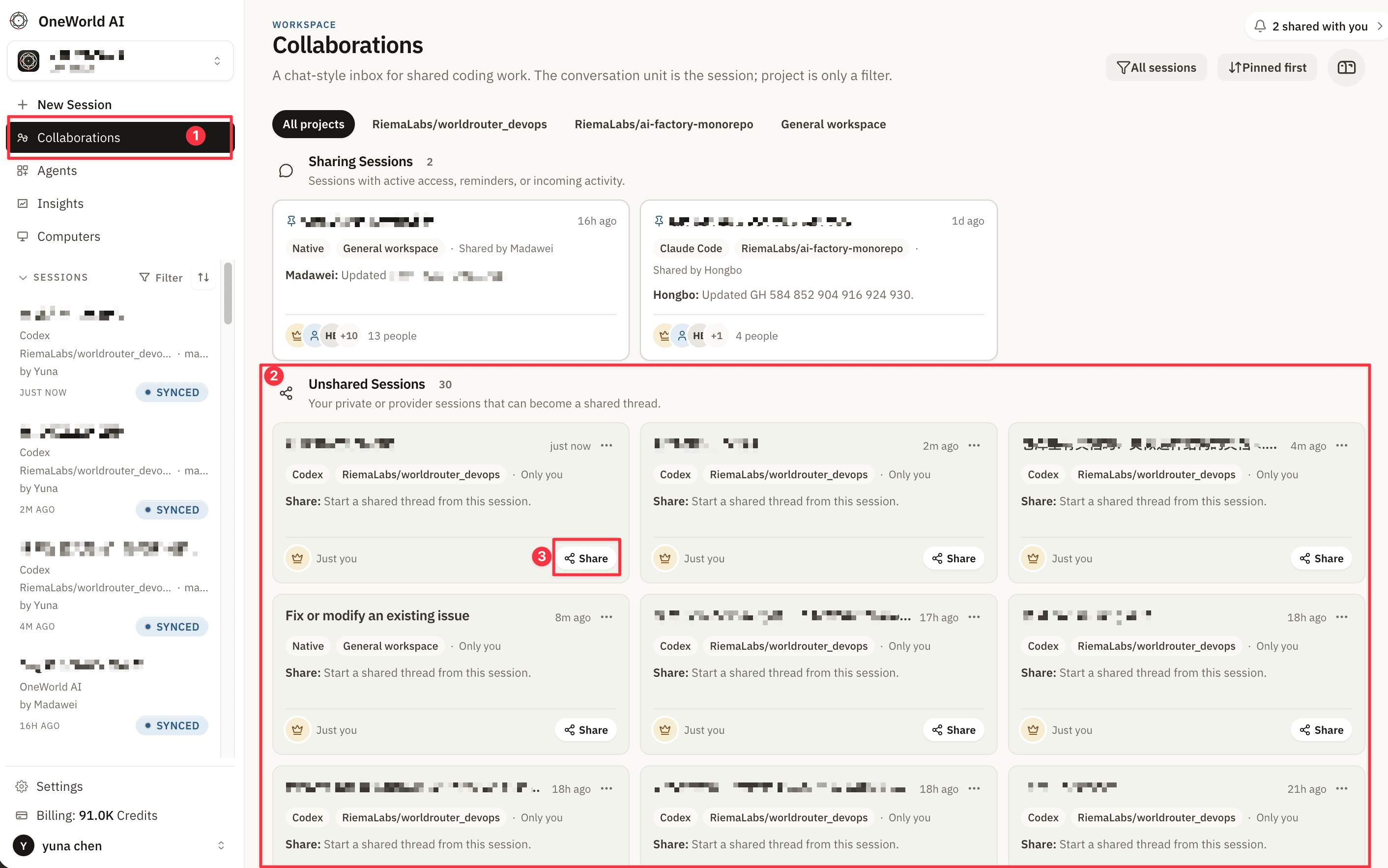Expand the yuna chen account menu
Screen dimensions: 1388x868
click(120, 845)
